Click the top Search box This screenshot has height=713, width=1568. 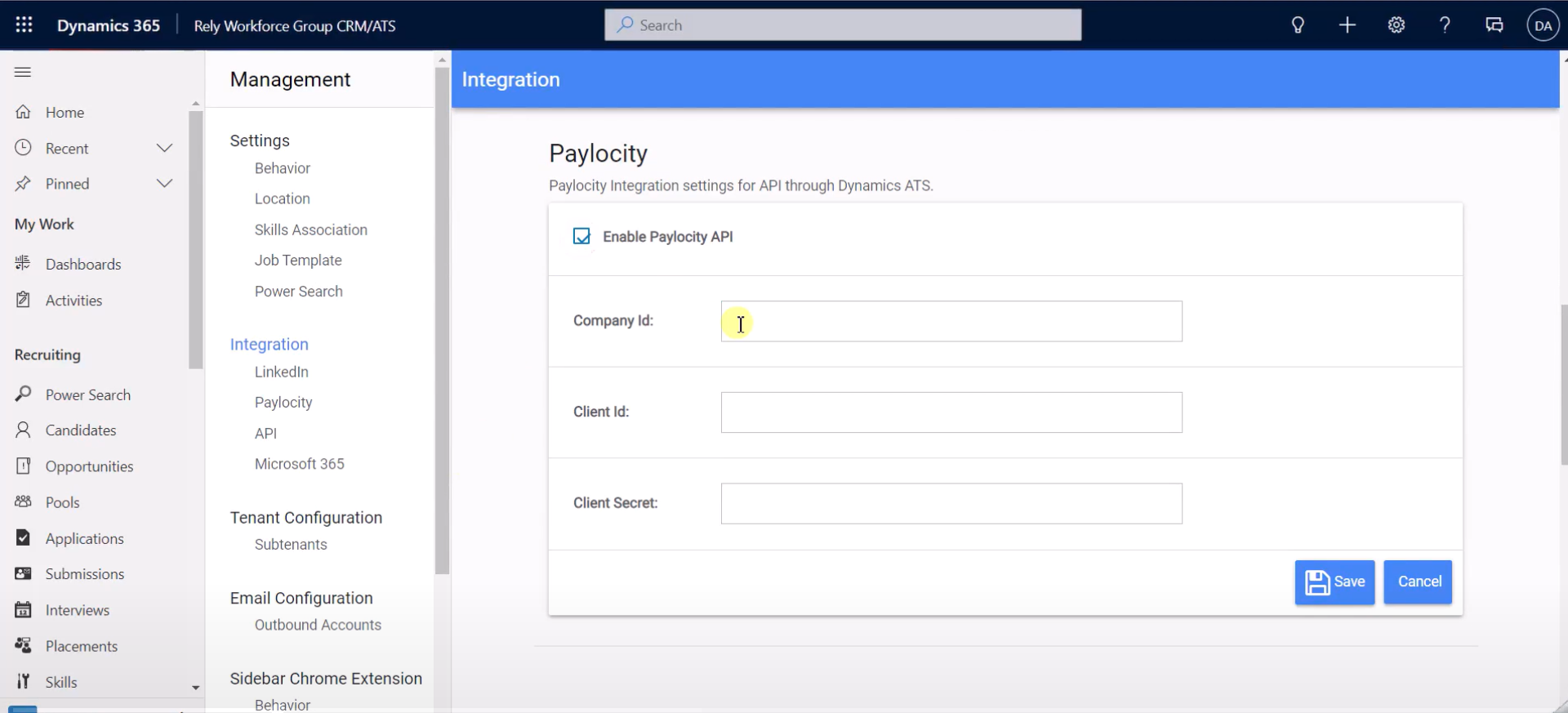tap(843, 25)
